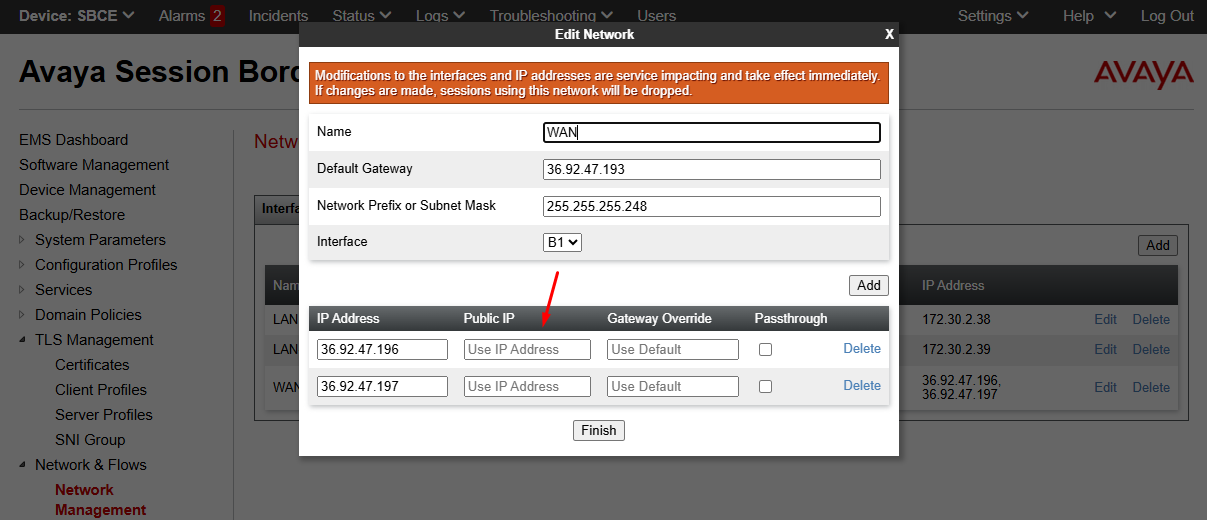This screenshot has height=520, width=1207.
Task: Click the Default Gateway input field
Action: (711, 169)
